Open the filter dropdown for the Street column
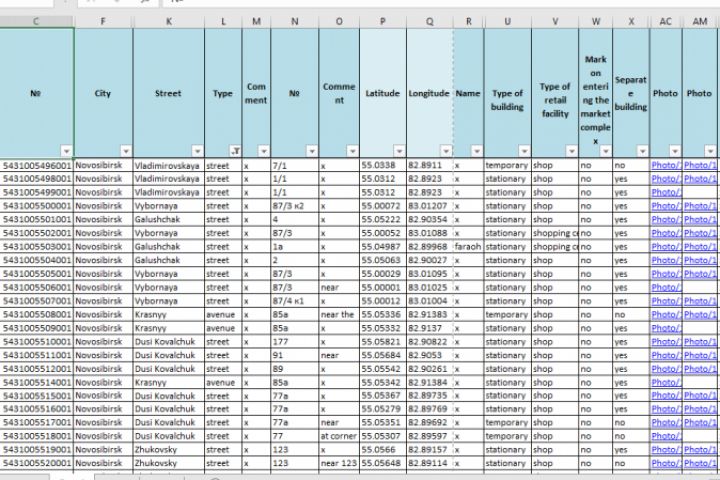The height and width of the screenshot is (480, 720). click(x=197, y=151)
